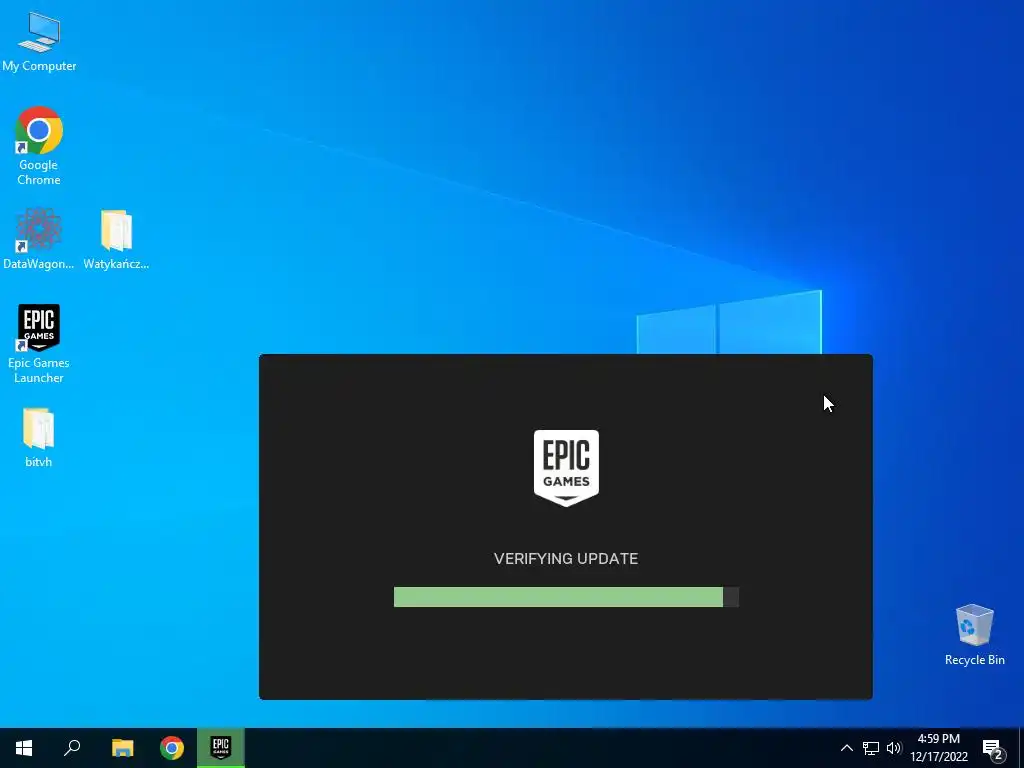The height and width of the screenshot is (768, 1024).
Task: Click the Epic Games logo in launcher splash
Action: click(566, 468)
